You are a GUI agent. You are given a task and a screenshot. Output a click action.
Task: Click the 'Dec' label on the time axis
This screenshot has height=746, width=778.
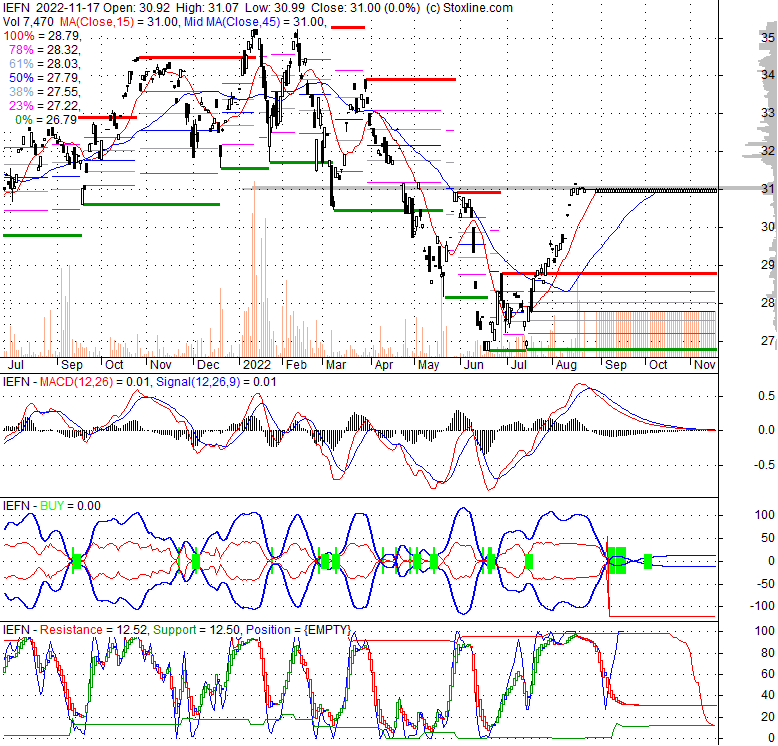pos(208,365)
